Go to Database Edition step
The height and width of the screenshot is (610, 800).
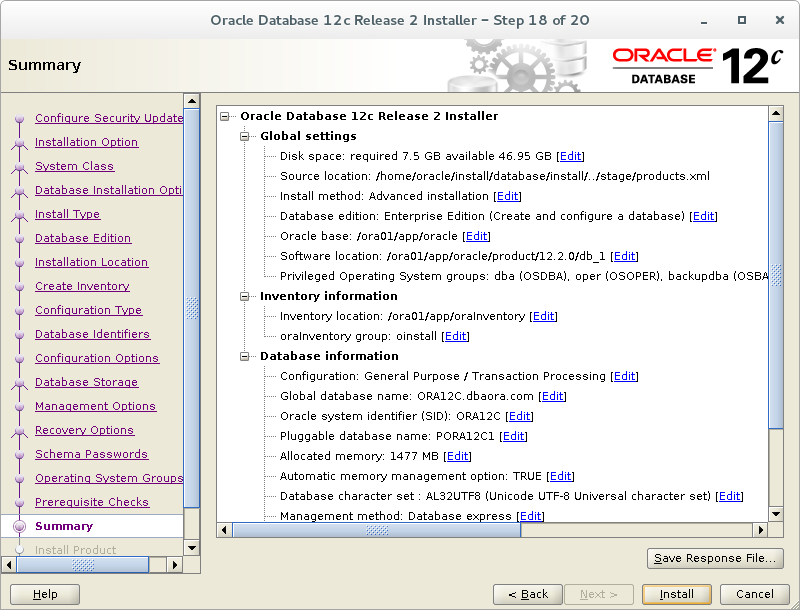83,238
